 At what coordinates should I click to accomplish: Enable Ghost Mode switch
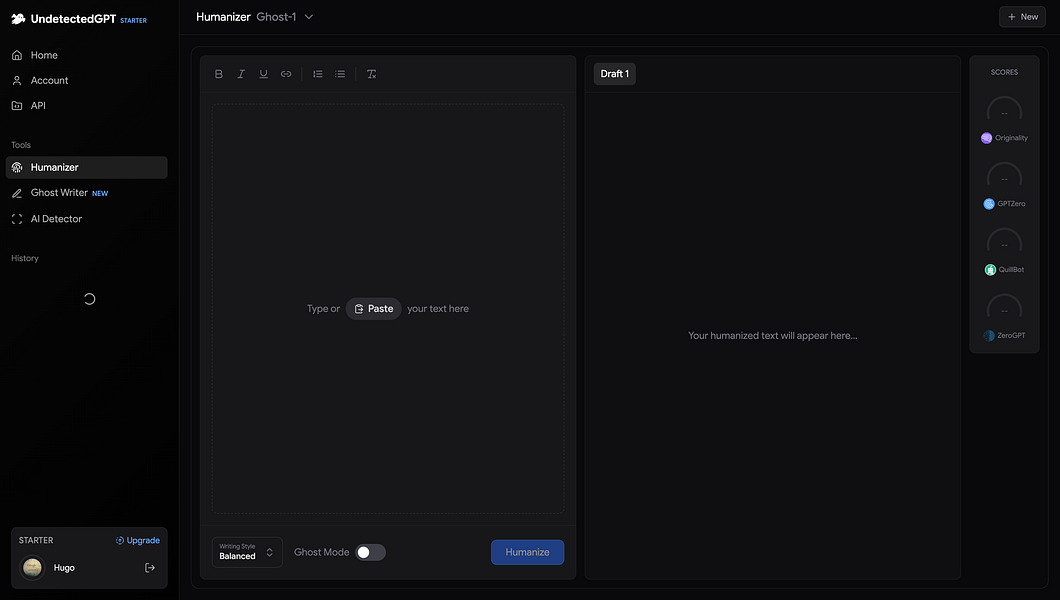(370, 552)
